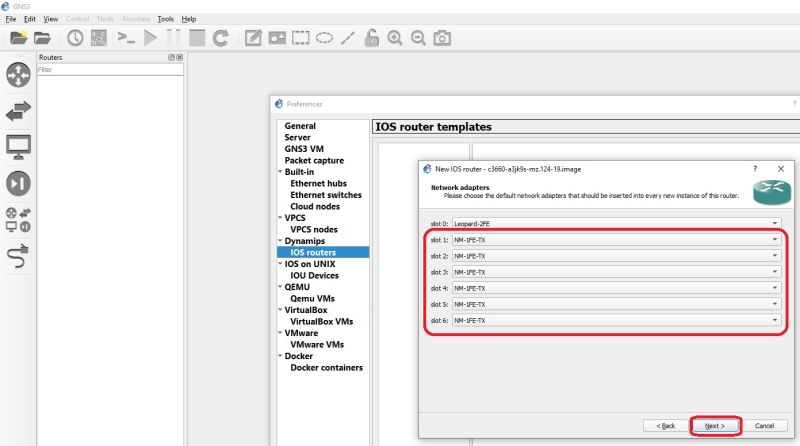Click the screenshot camera icon
This screenshot has height=446, width=800.
pyautogui.click(x=442, y=38)
